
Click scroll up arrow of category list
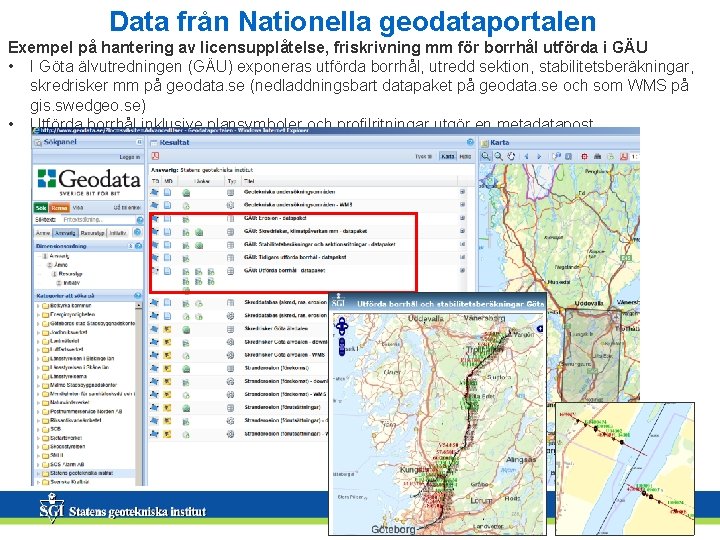[x=139, y=305]
